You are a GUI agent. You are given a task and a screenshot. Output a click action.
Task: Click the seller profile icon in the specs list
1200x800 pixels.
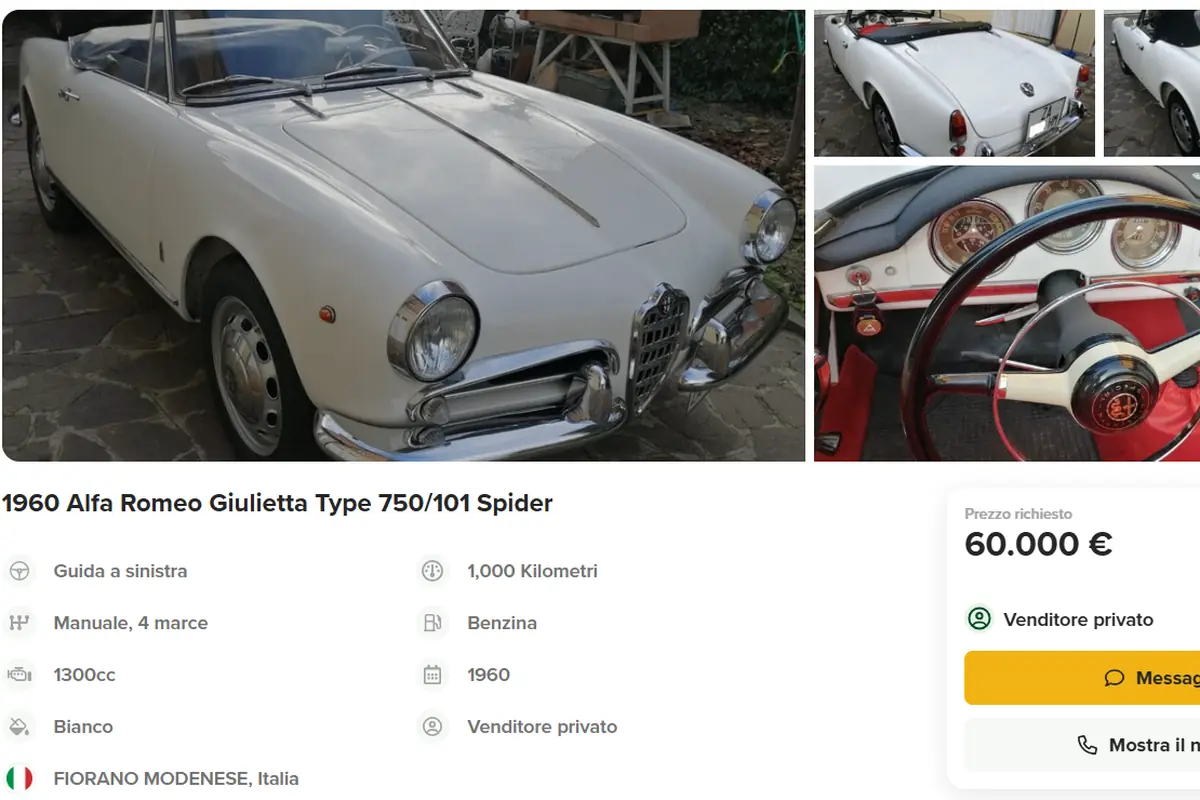[432, 727]
